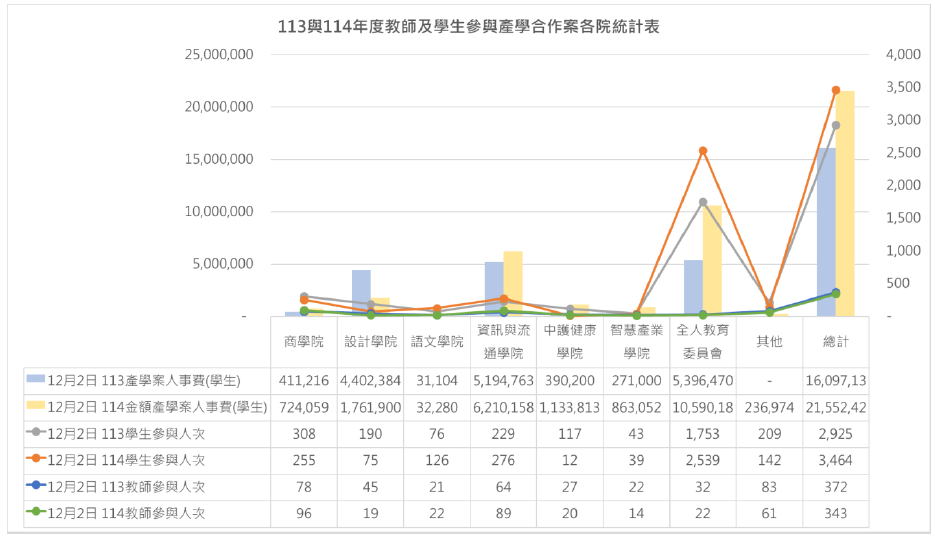The image size is (935, 537).
Task: Click the blue legend marker for 113教師參與人次
Action: tap(37, 487)
